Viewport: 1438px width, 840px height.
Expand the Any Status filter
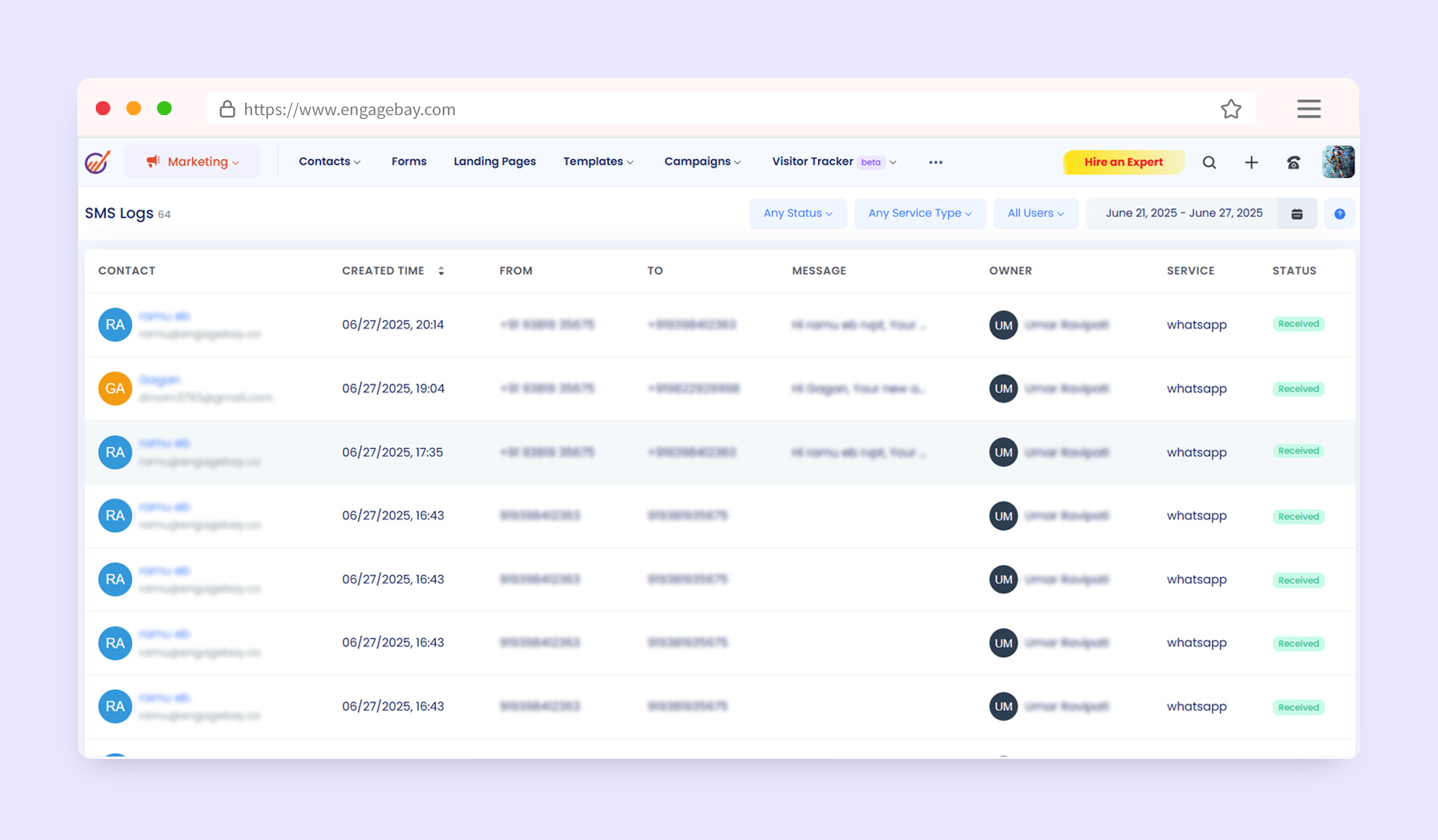coord(797,213)
